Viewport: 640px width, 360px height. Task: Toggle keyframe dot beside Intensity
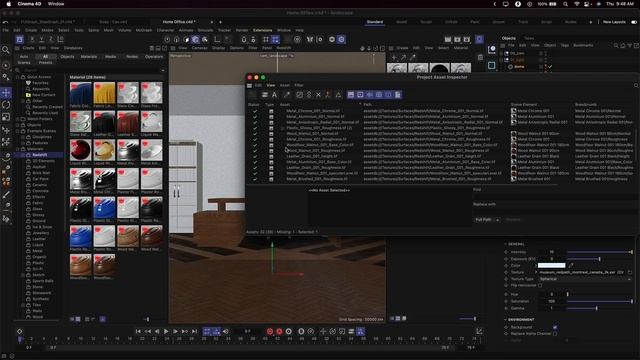(x=507, y=252)
